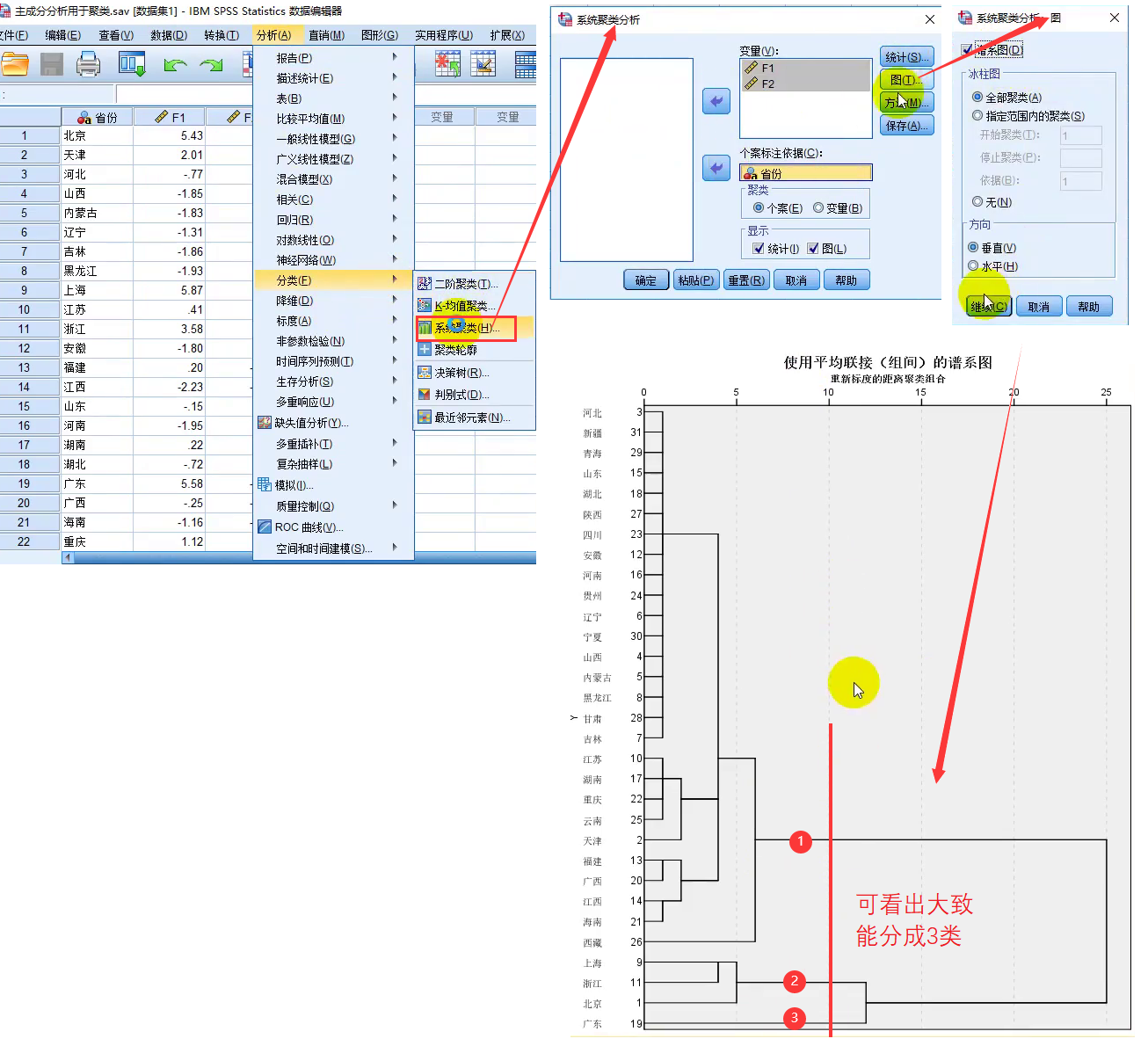This screenshot has height=1046, width=1148.
Task: Select the 垂直 orientation radio button
Action: click(973, 247)
